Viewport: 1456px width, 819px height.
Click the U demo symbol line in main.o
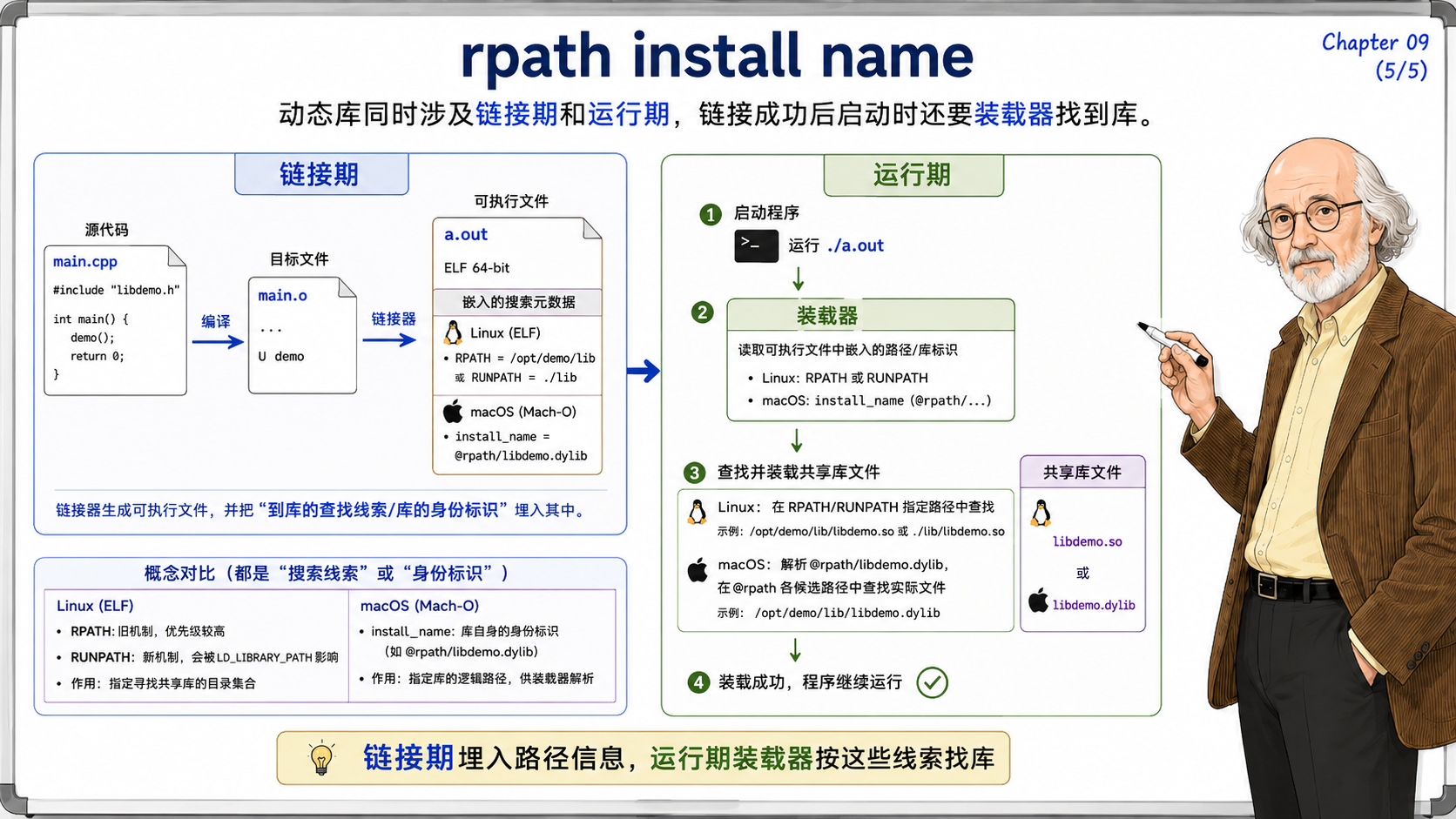coord(281,356)
